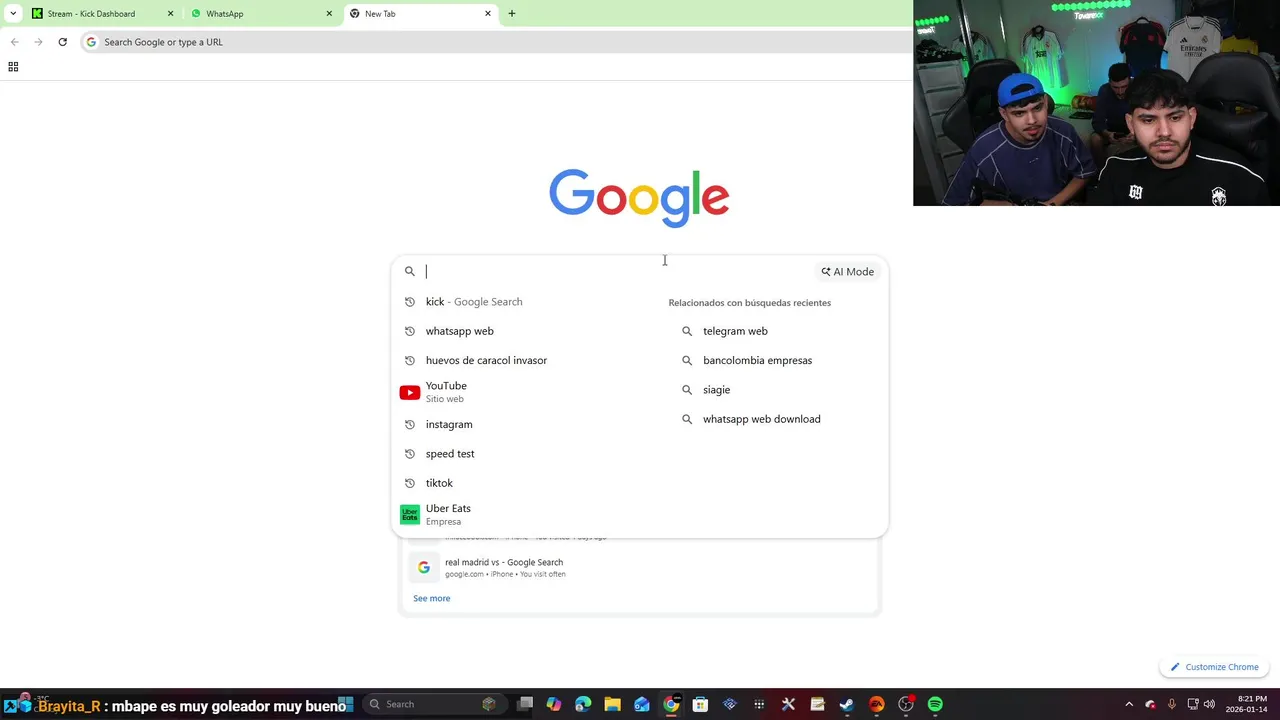This screenshot has width=1280, height=720.
Task: Open EA app from taskbar
Action: click(876, 704)
